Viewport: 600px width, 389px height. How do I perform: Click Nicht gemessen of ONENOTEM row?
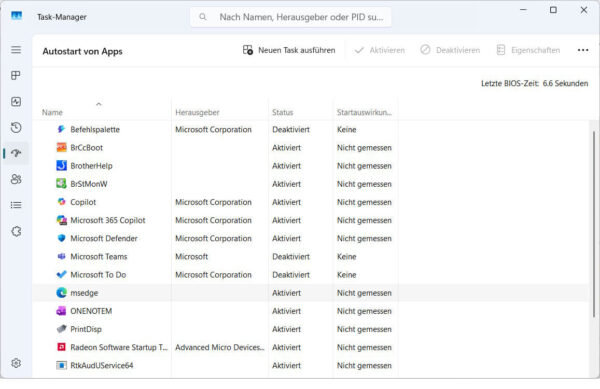(364, 311)
